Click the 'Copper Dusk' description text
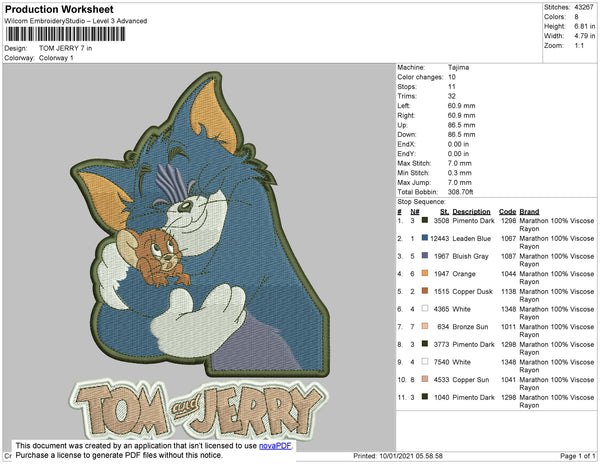Image resolution: width=600 pixels, height=464 pixels. click(x=473, y=291)
